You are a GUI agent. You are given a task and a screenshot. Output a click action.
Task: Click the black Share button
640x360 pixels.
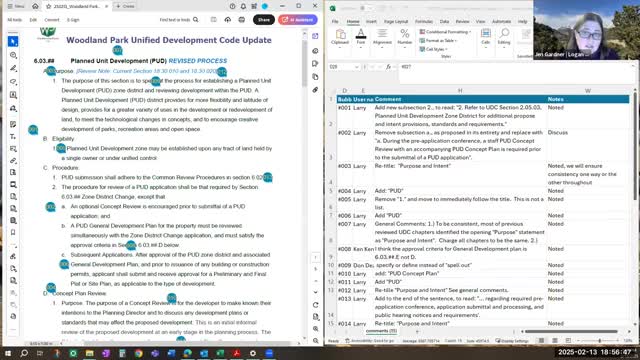pos(264,20)
